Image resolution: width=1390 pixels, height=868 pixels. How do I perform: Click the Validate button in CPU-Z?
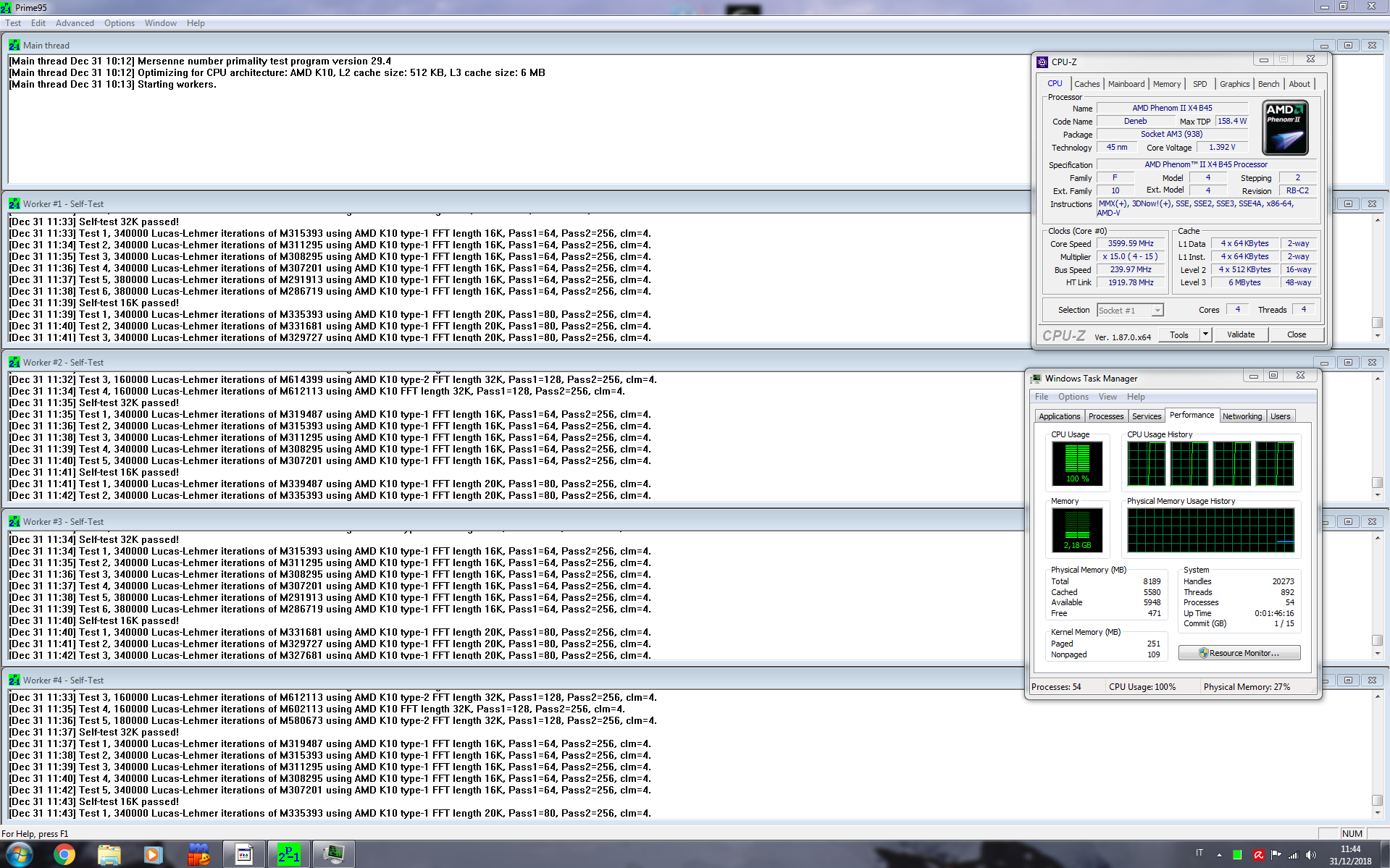[x=1241, y=334]
